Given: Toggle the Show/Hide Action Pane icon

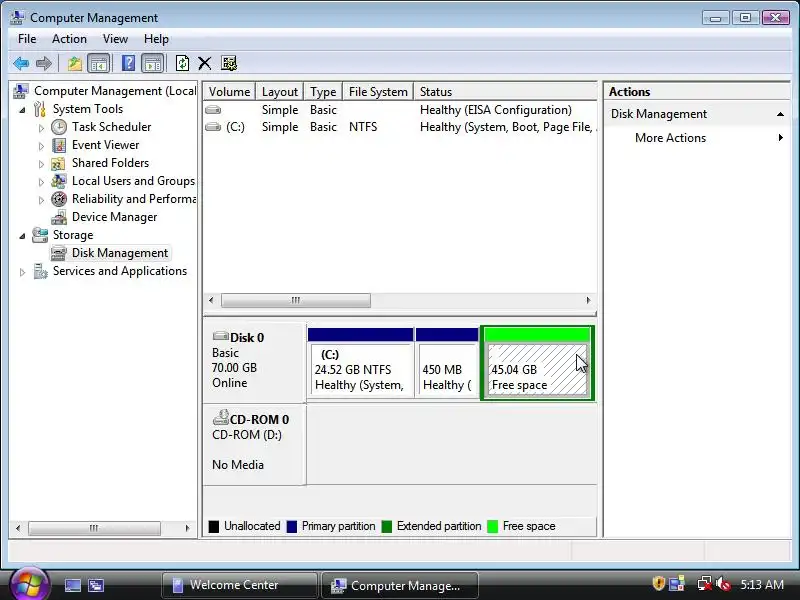Looking at the screenshot, I should tap(153, 63).
